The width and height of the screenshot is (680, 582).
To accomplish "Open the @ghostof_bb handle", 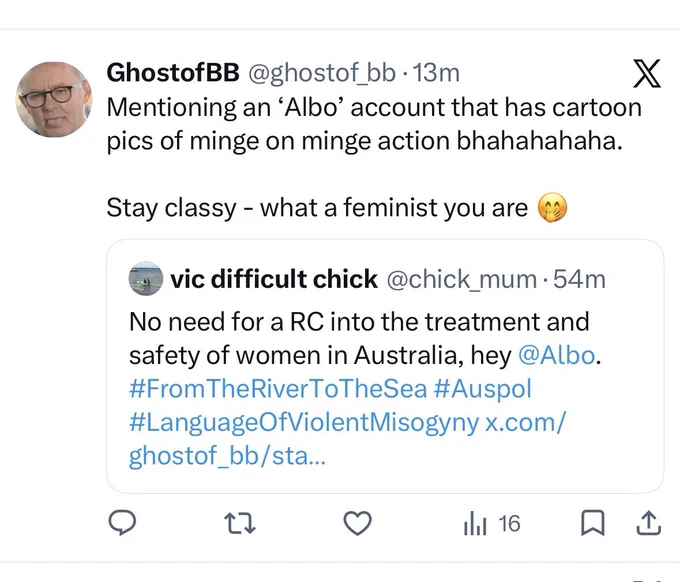I will click(321, 72).
